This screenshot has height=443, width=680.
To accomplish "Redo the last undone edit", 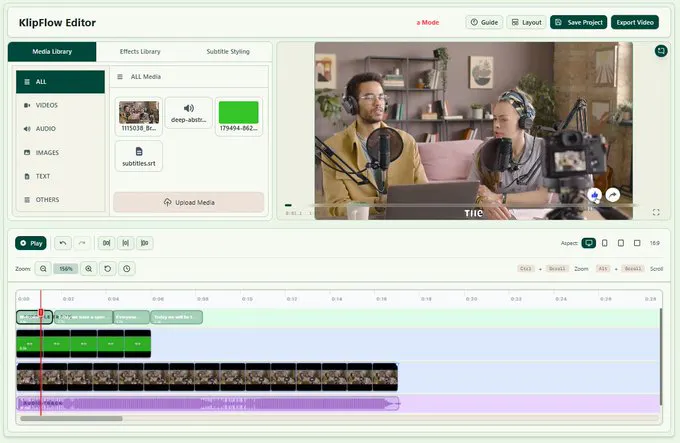I will point(82,243).
